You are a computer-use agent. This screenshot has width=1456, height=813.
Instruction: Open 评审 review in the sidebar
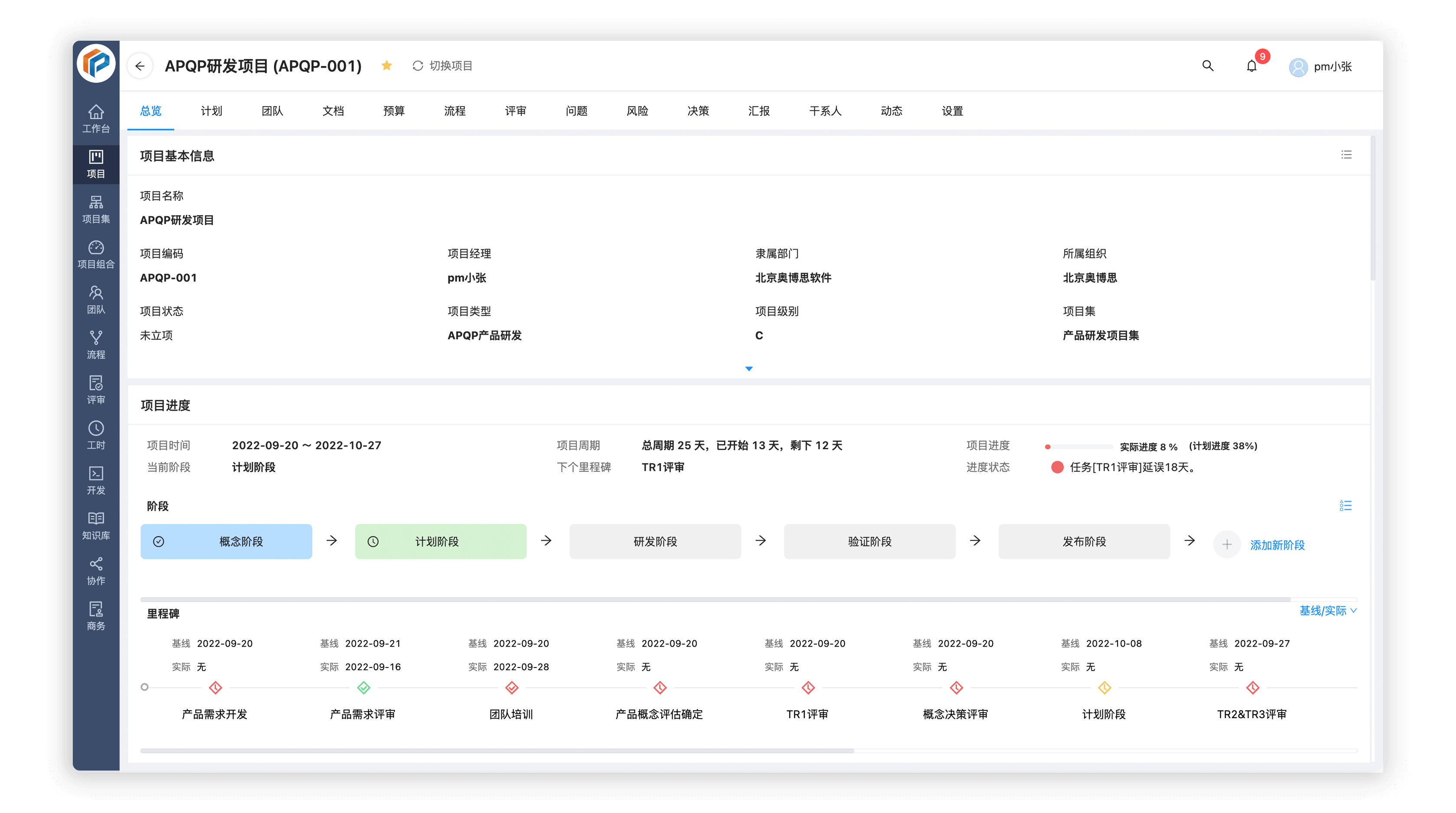pos(95,390)
